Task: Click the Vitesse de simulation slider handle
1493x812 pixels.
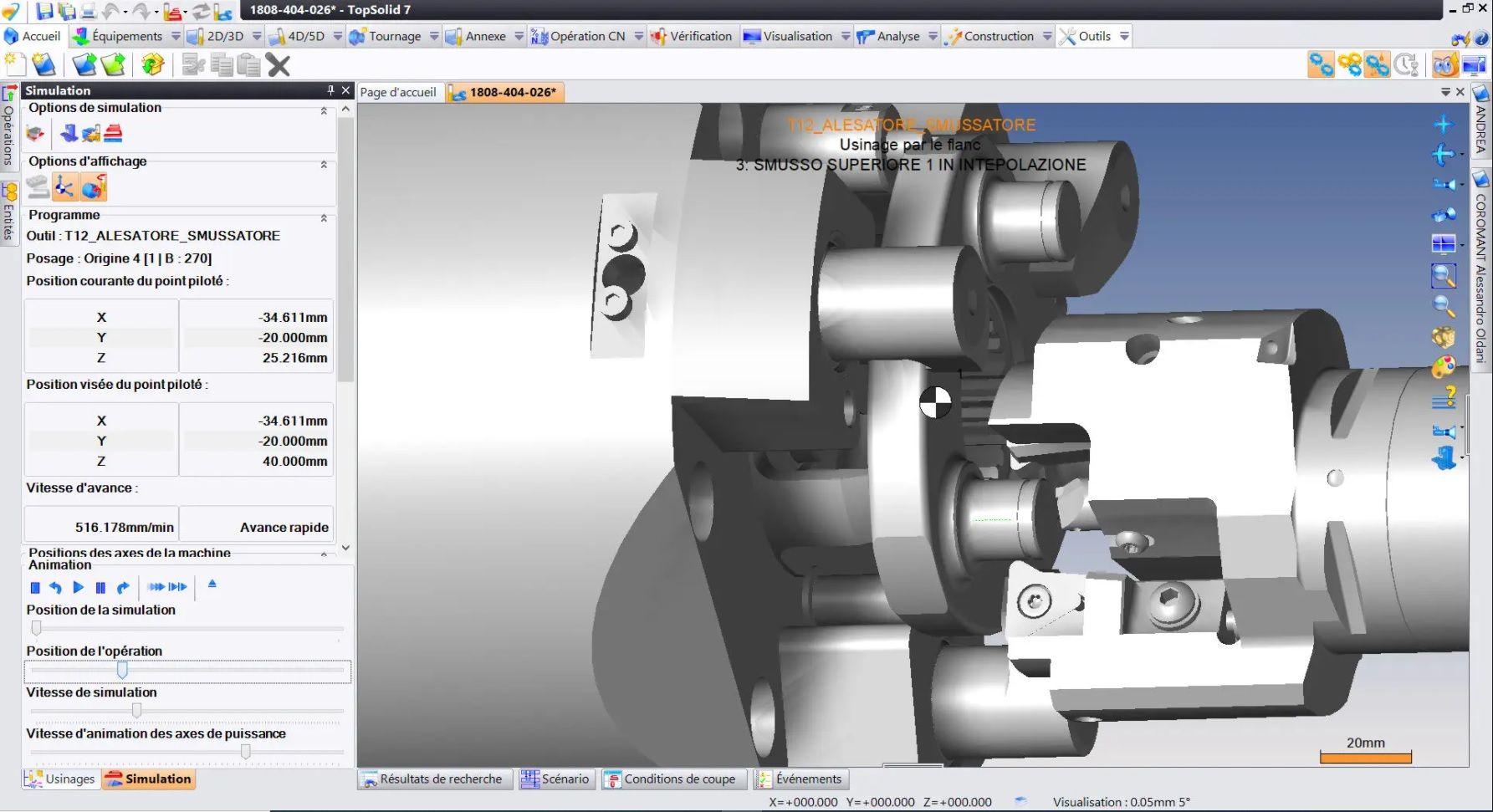Action: [x=136, y=711]
